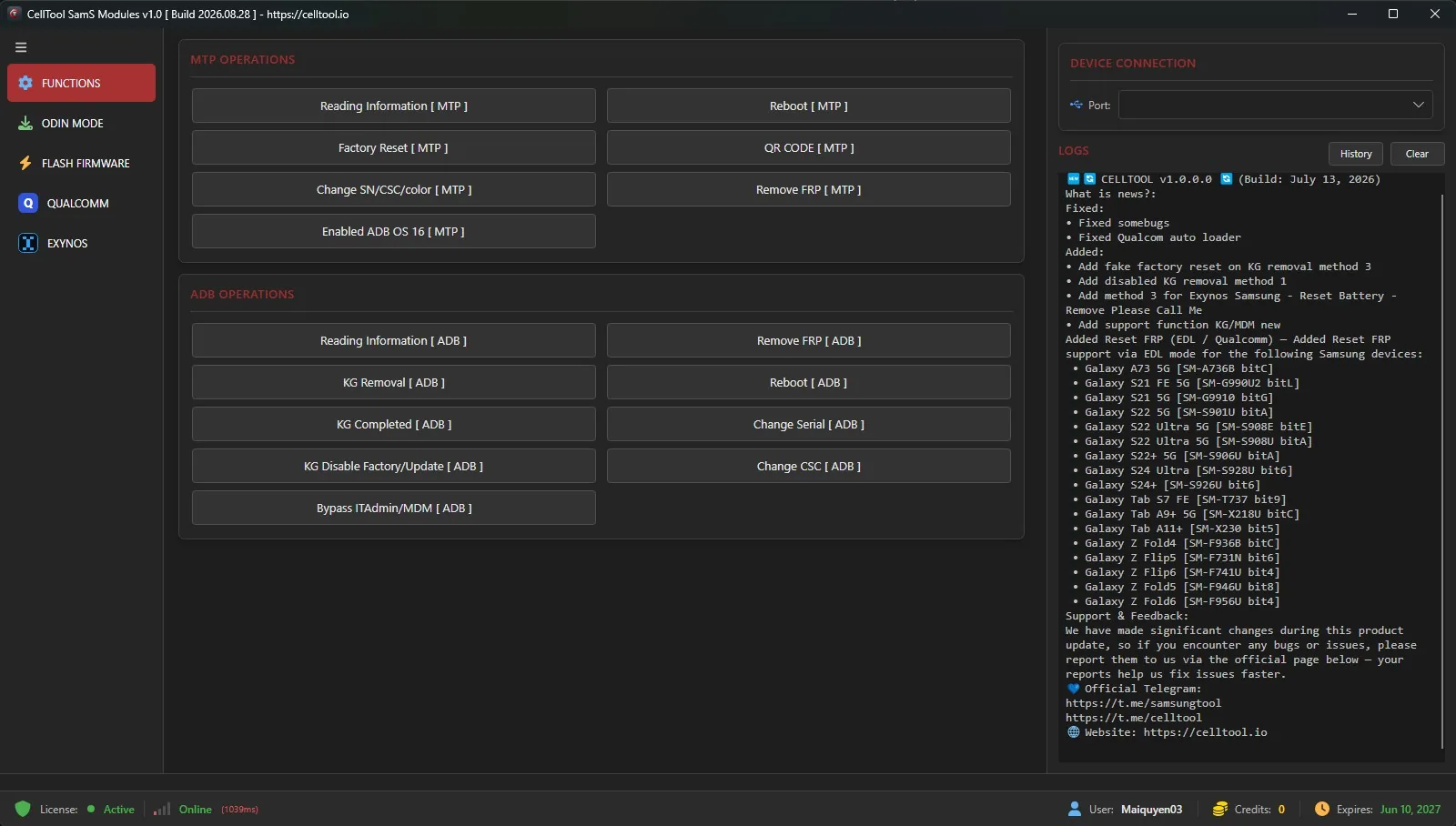Click the signal strength bars icon
Screen dimensions: 1456x826
pyautogui.click(x=162, y=809)
